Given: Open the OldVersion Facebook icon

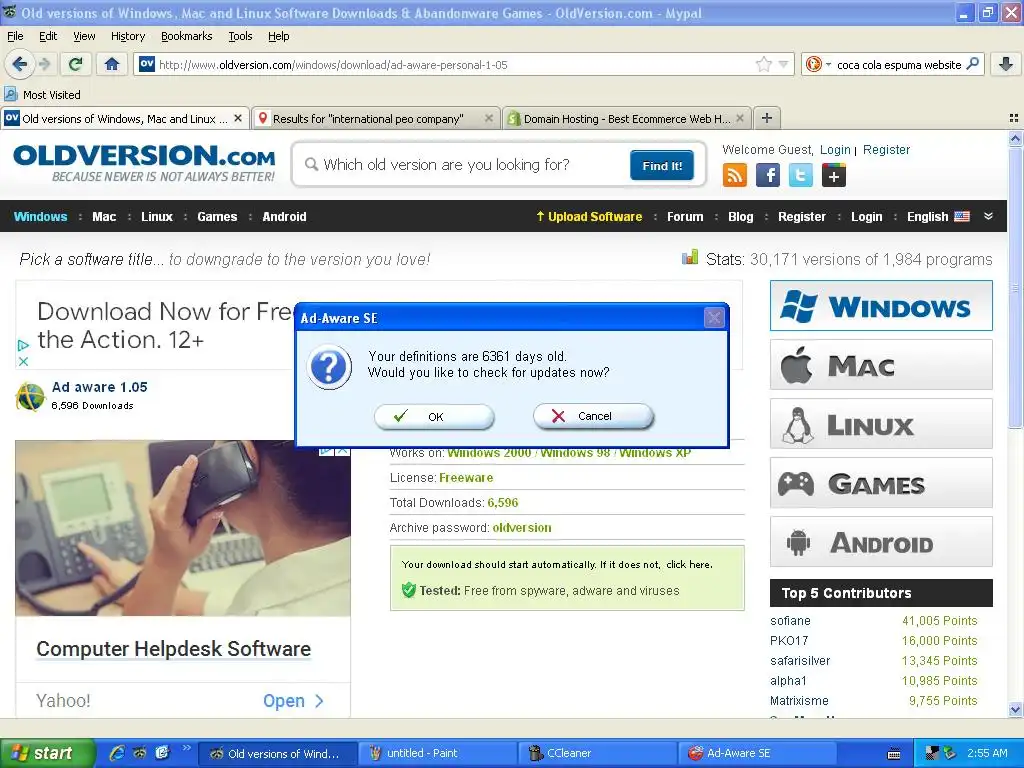Looking at the screenshot, I should 768,175.
